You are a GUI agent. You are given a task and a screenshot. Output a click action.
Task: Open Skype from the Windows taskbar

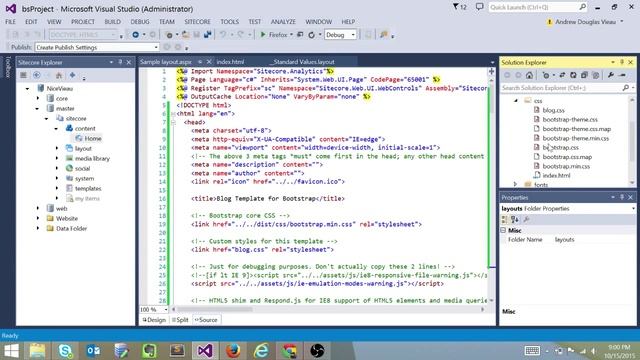[65, 351]
